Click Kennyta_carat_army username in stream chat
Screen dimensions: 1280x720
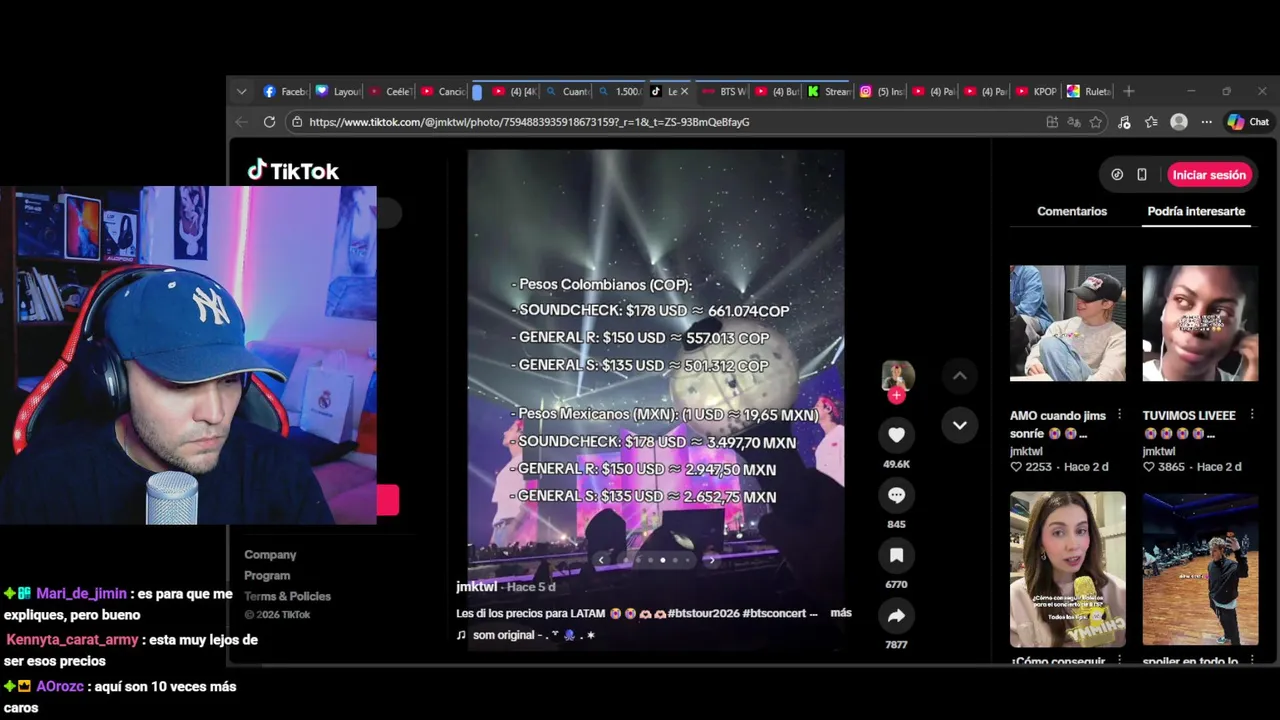pos(73,640)
